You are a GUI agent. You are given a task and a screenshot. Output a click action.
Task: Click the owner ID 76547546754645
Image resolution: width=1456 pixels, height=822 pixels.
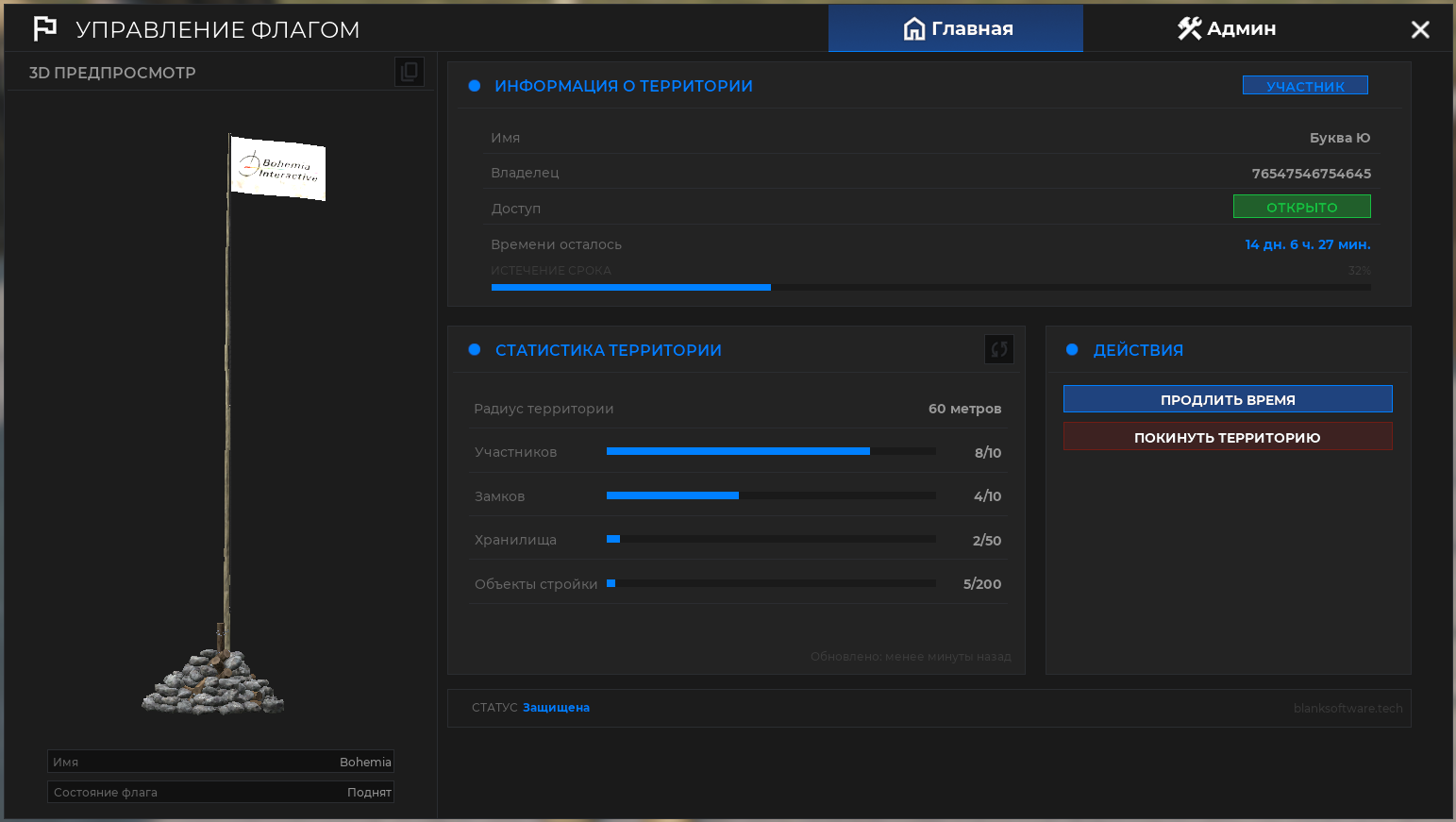1312,174
